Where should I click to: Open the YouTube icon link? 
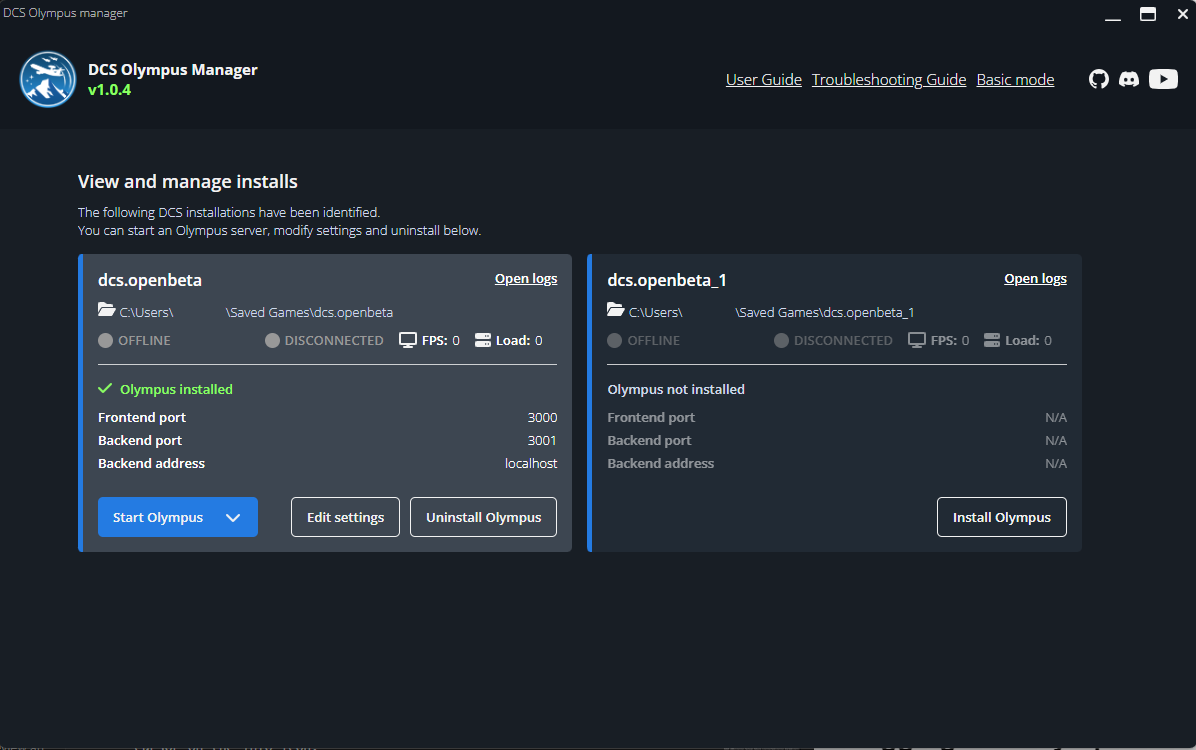pos(1163,79)
